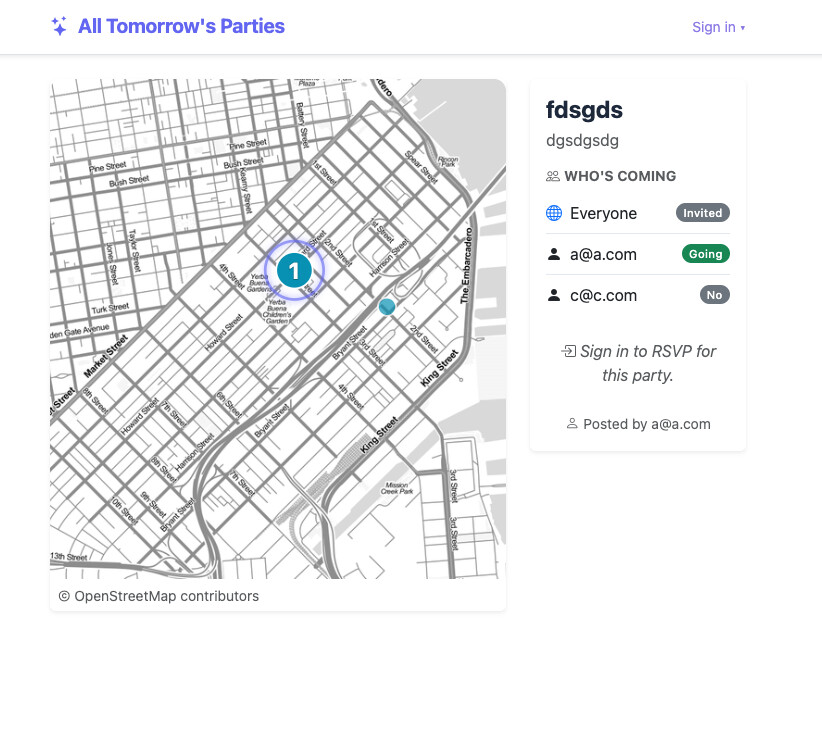Click the Mission Creek Park label on map
The image size is (822, 750).
tap(398, 489)
